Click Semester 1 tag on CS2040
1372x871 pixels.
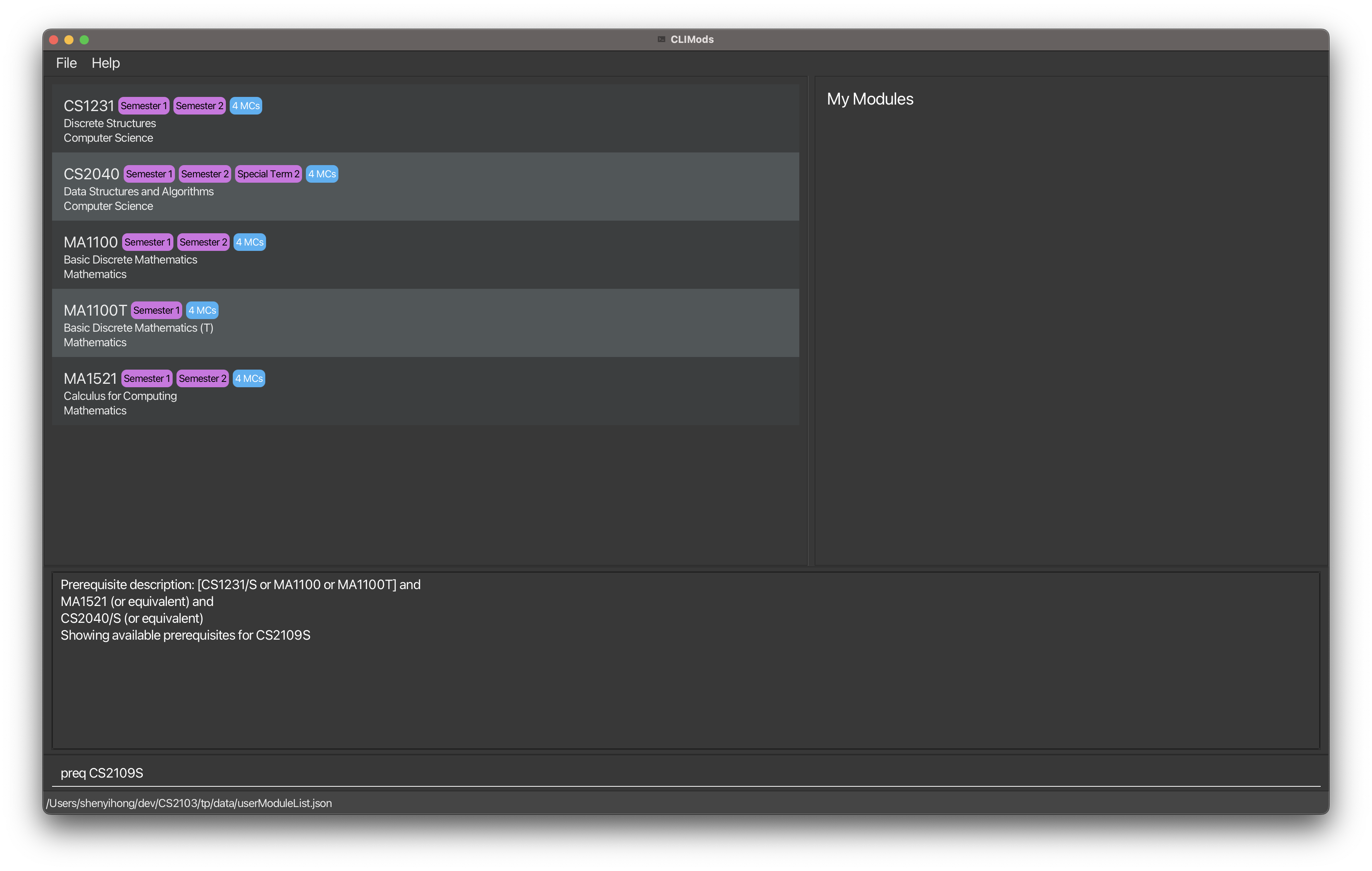[x=149, y=174]
